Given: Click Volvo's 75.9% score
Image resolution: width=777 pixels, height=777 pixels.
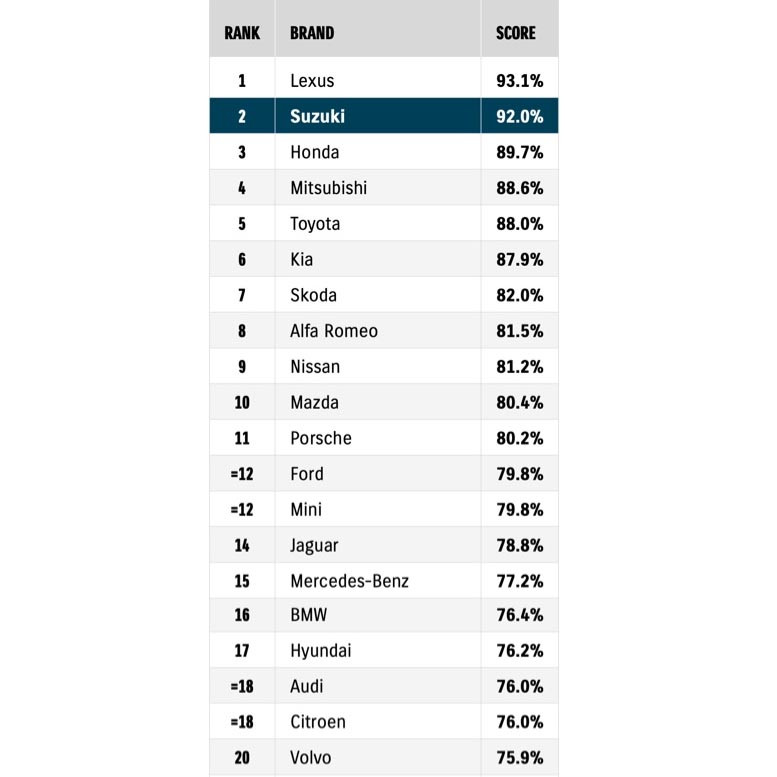Looking at the screenshot, I should 520,757.
